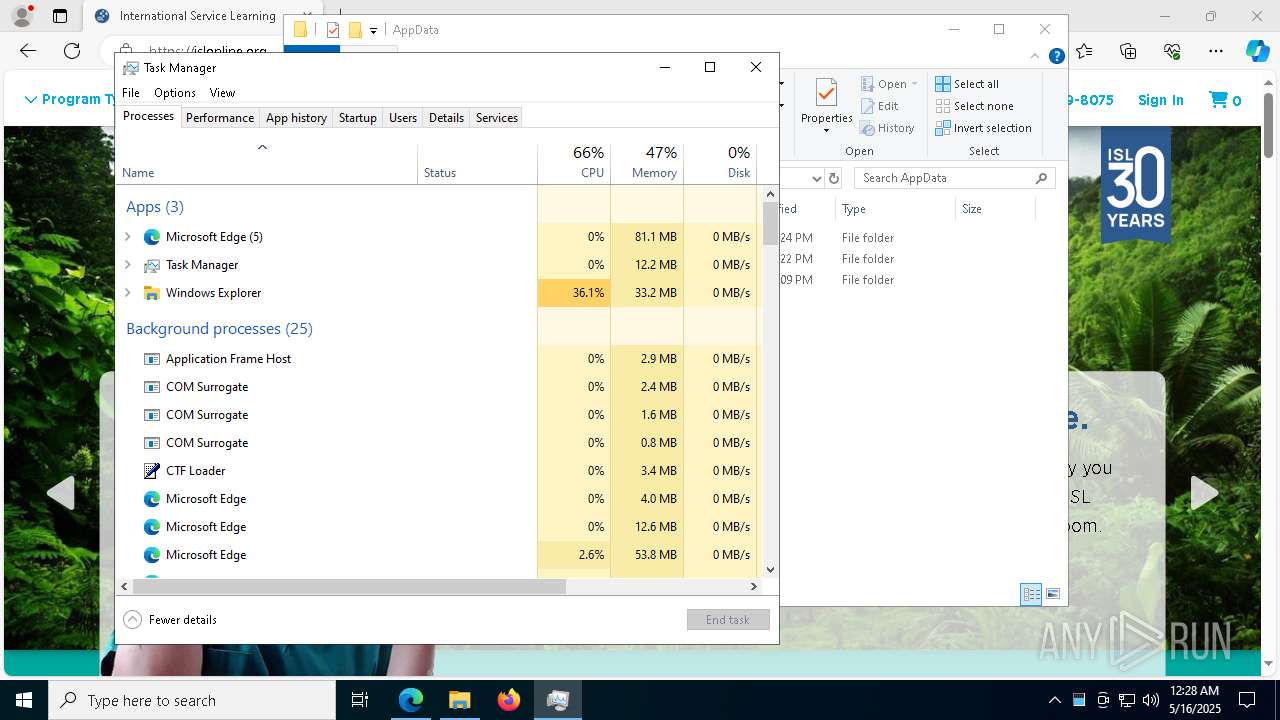Open Explorer address bar history dropdown
This screenshot has height=720, width=1280.
(816, 178)
